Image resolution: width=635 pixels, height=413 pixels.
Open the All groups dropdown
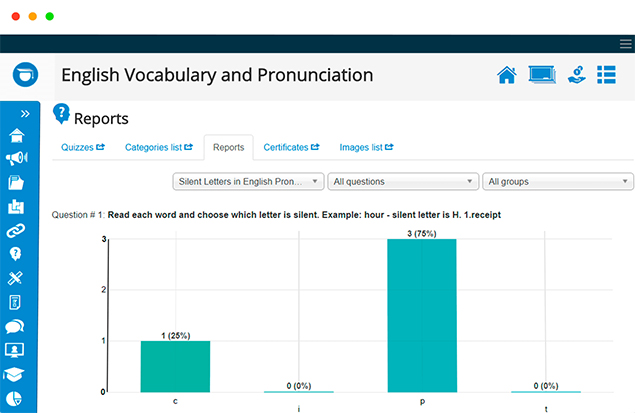click(558, 181)
